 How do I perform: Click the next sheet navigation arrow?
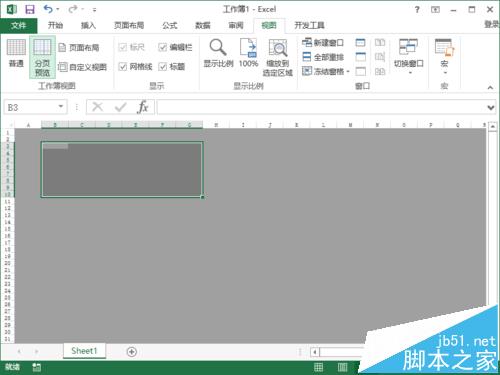[x=36, y=351]
